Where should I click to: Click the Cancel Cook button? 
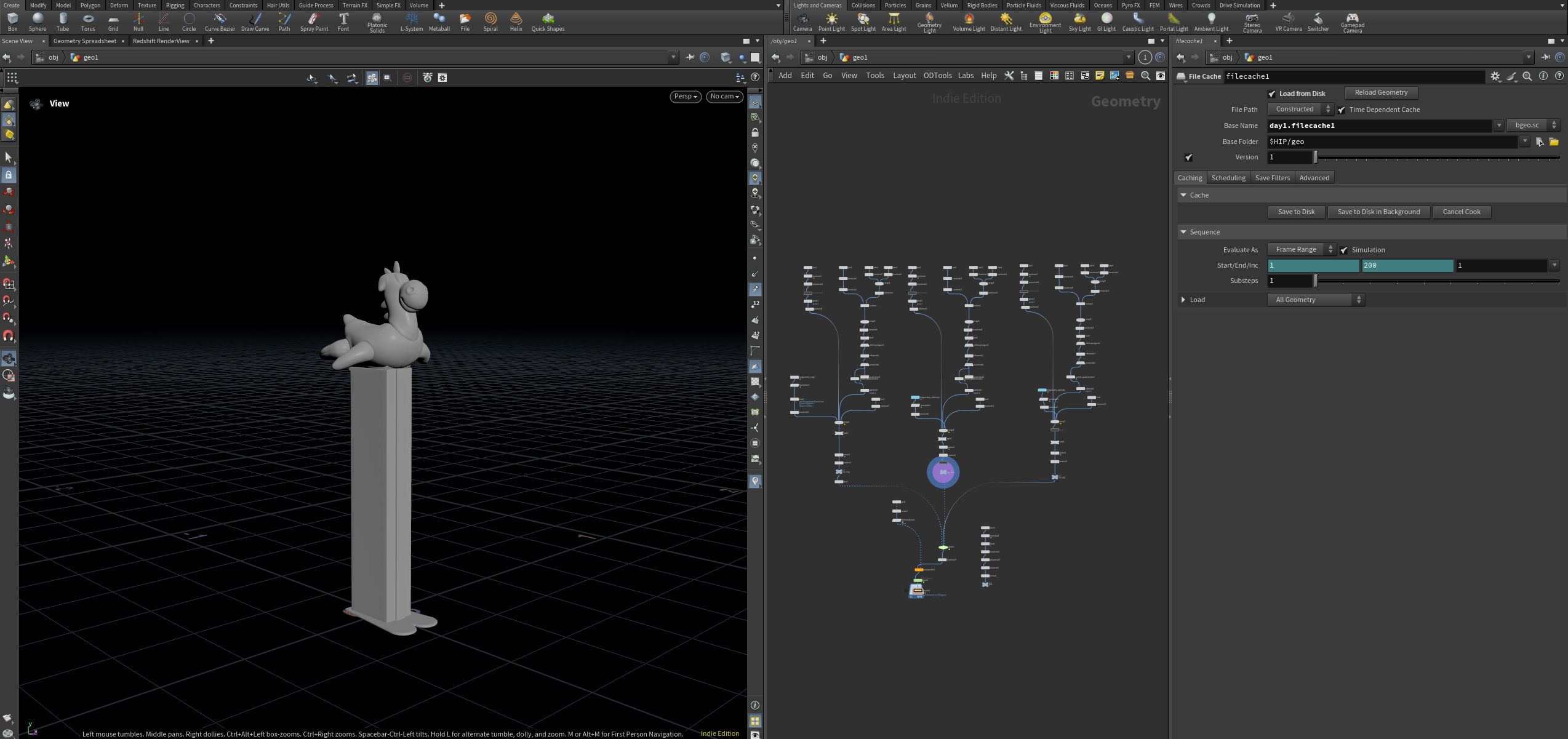pos(1462,212)
